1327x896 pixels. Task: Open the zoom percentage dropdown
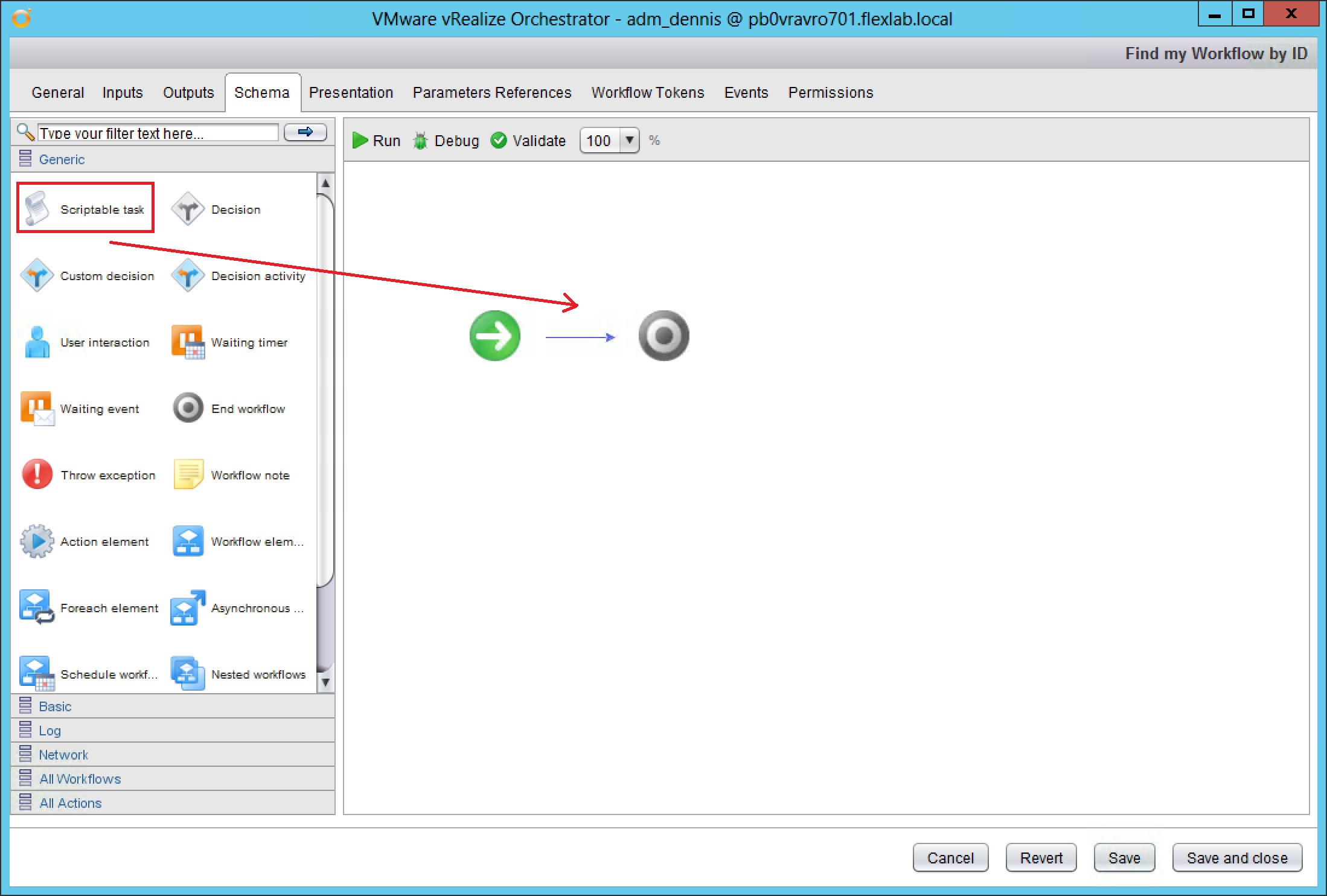(x=629, y=141)
